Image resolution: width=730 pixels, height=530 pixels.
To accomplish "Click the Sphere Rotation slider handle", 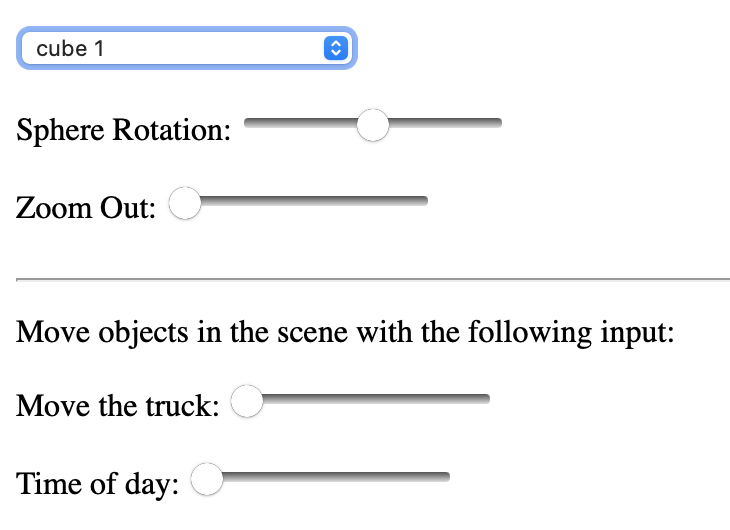I will [x=373, y=125].
